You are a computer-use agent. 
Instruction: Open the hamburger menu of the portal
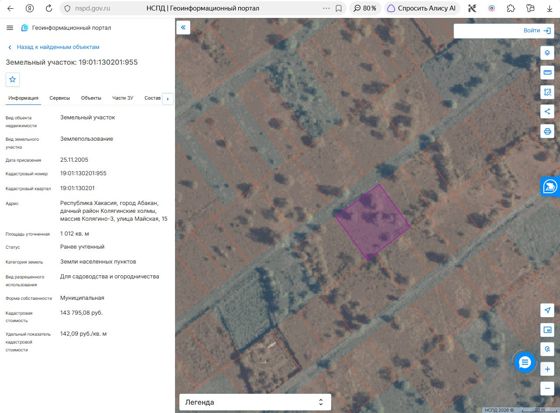pos(10,28)
